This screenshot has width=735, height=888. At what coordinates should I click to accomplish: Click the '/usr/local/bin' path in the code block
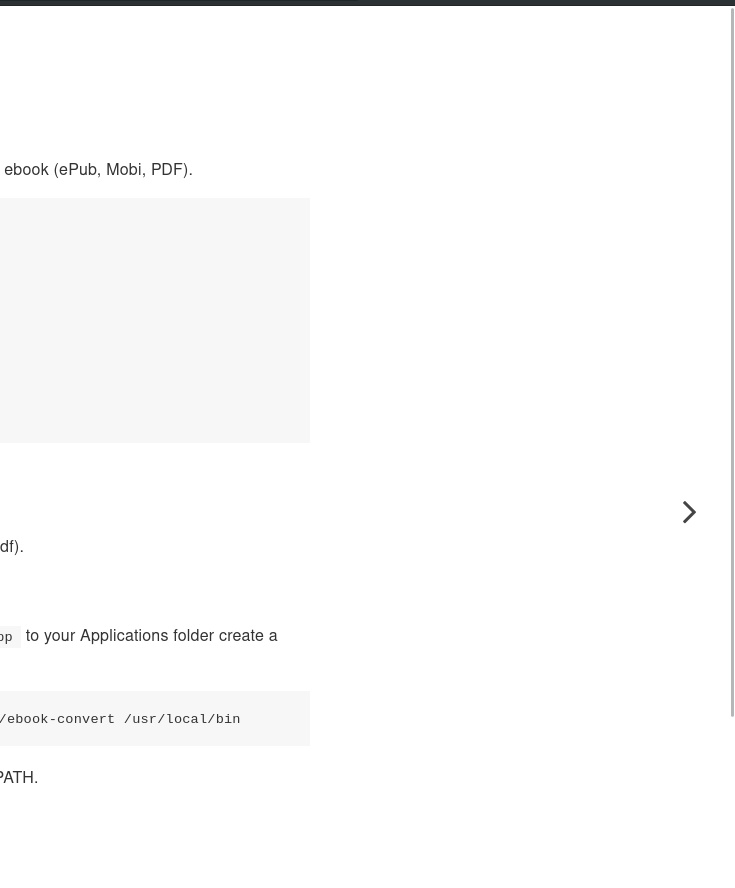click(x=182, y=718)
